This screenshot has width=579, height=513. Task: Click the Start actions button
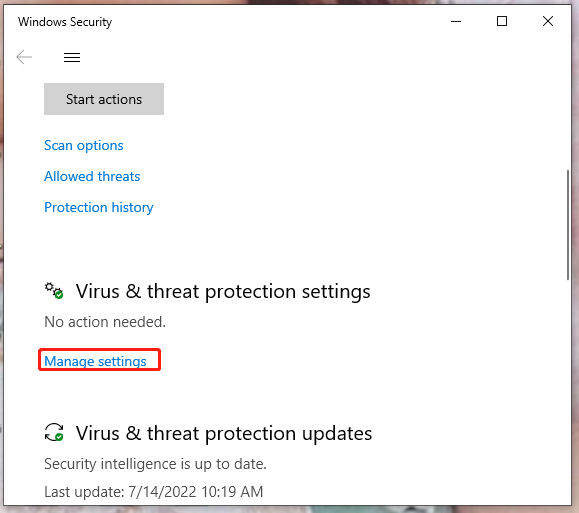[x=104, y=99]
